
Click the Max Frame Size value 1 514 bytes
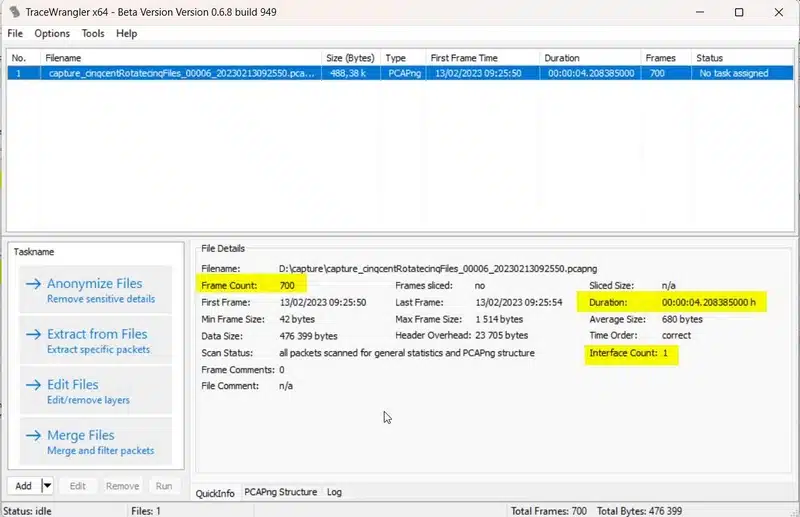pos(499,319)
